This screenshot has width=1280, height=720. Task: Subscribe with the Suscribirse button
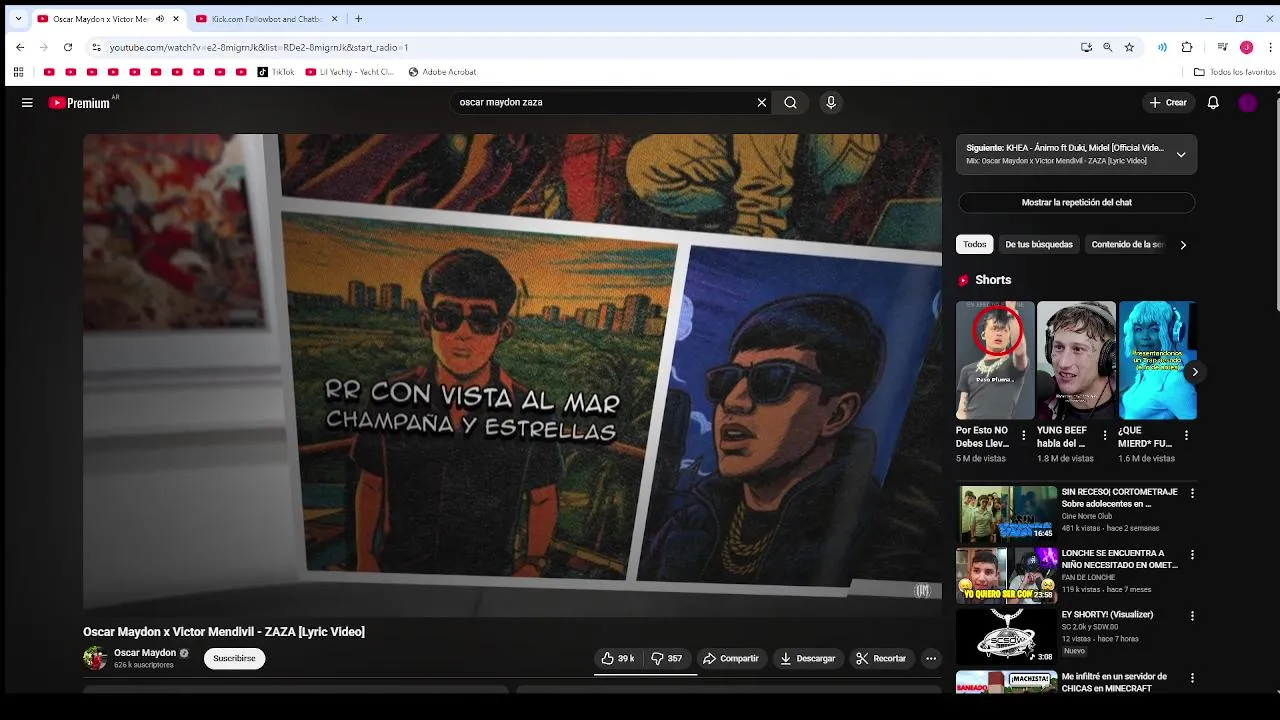pyautogui.click(x=234, y=658)
